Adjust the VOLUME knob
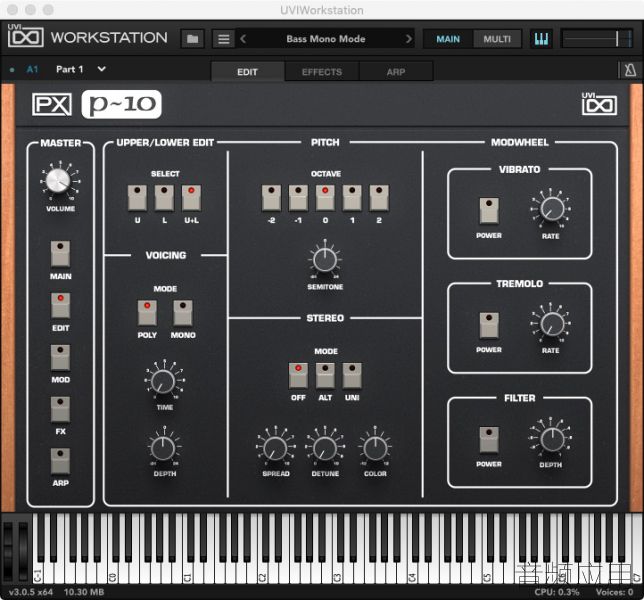The height and width of the screenshot is (600, 644). [x=58, y=181]
